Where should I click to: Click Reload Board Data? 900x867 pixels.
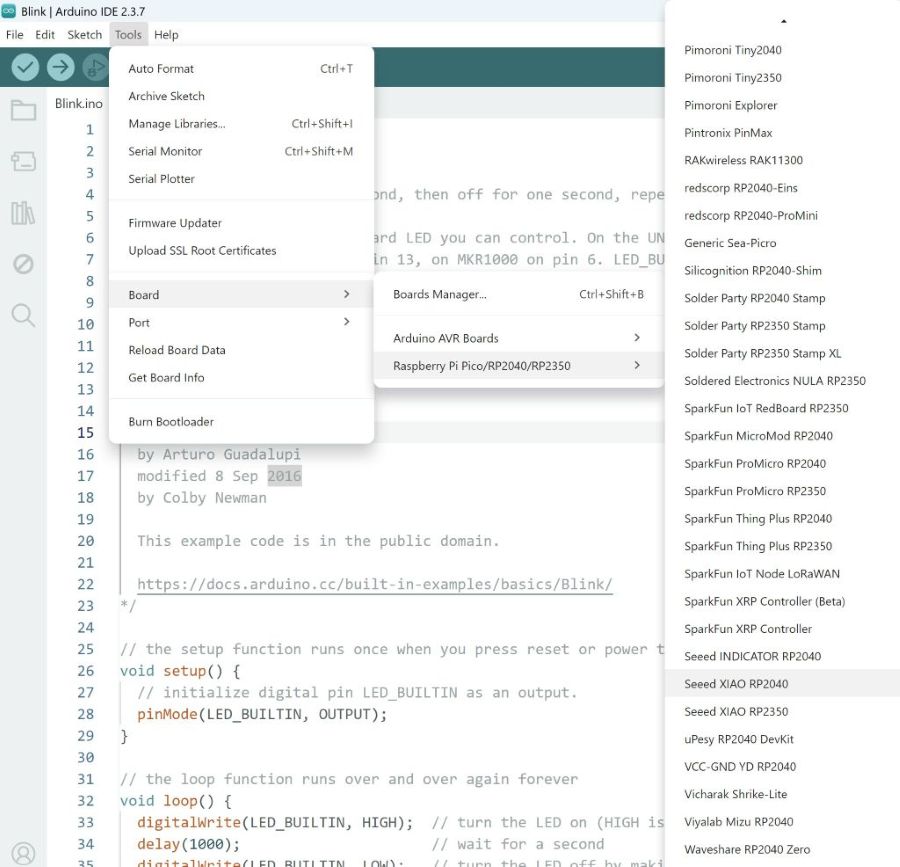(241, 350)
